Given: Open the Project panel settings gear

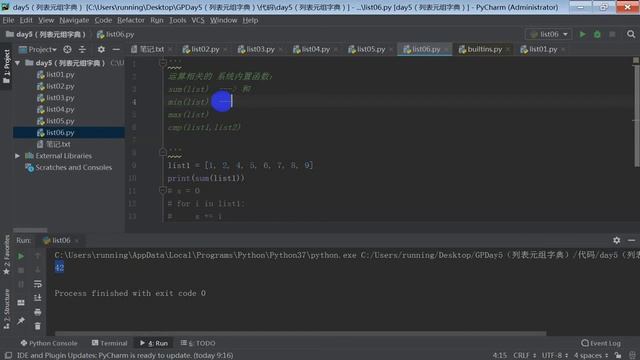Looking at the screenshot, I should [x=101, y=49].
